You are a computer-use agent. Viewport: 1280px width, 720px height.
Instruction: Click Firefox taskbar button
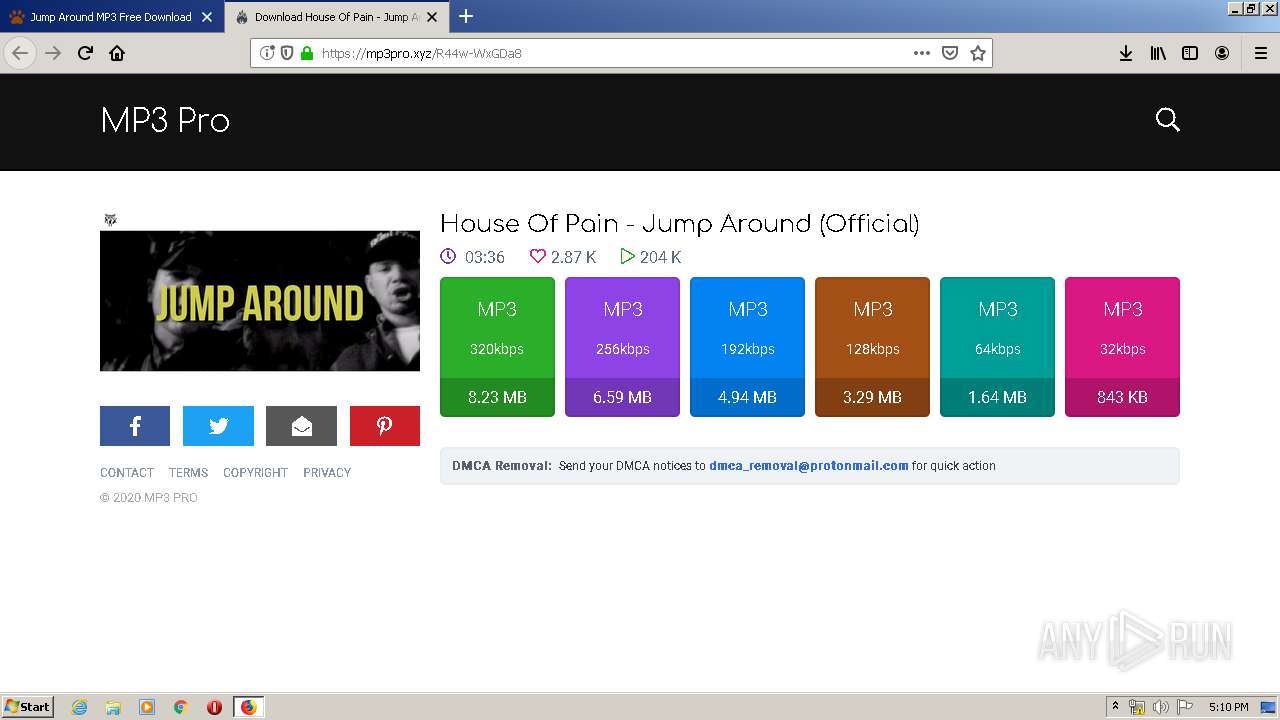coord(248,707)
